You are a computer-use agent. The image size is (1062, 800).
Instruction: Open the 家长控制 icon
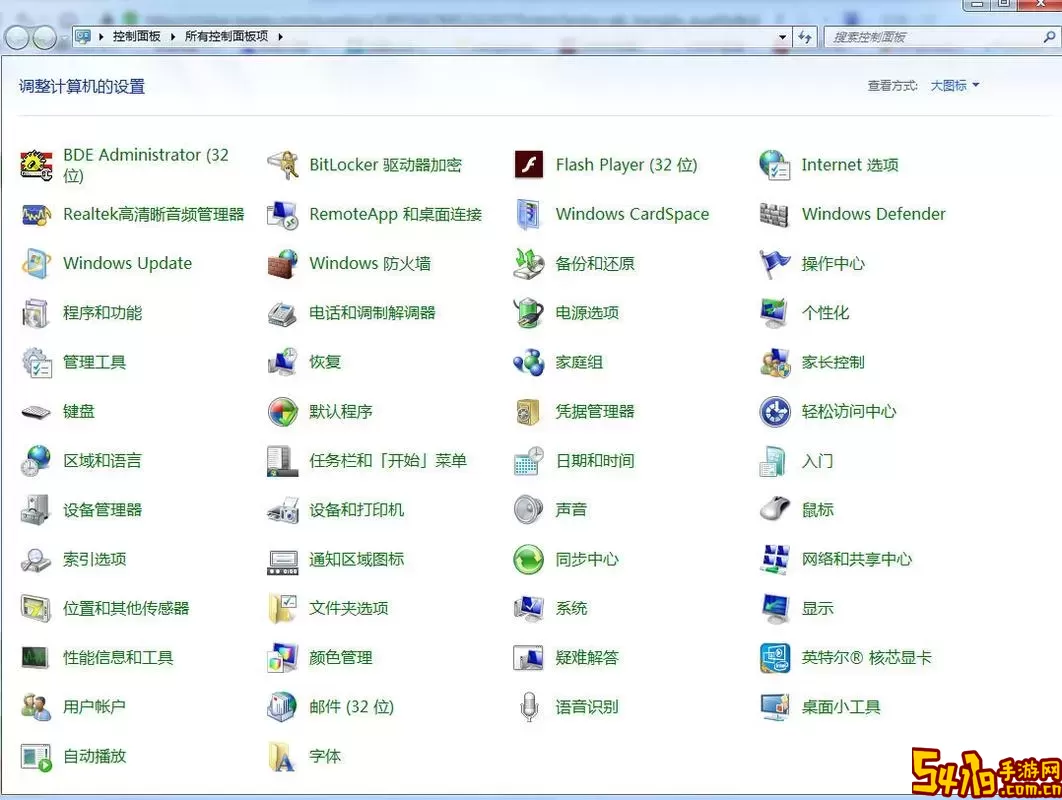pos(775,362)
